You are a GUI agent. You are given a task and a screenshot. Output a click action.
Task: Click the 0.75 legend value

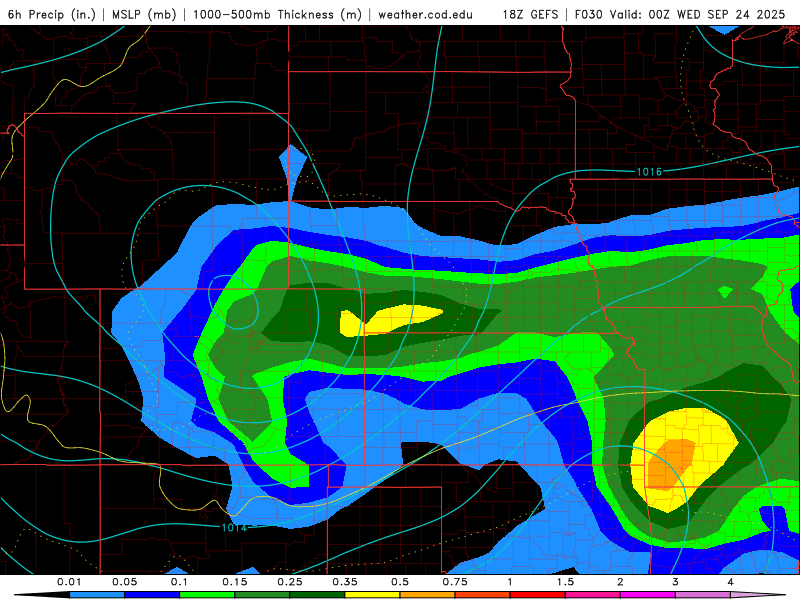tap(455, 582)
